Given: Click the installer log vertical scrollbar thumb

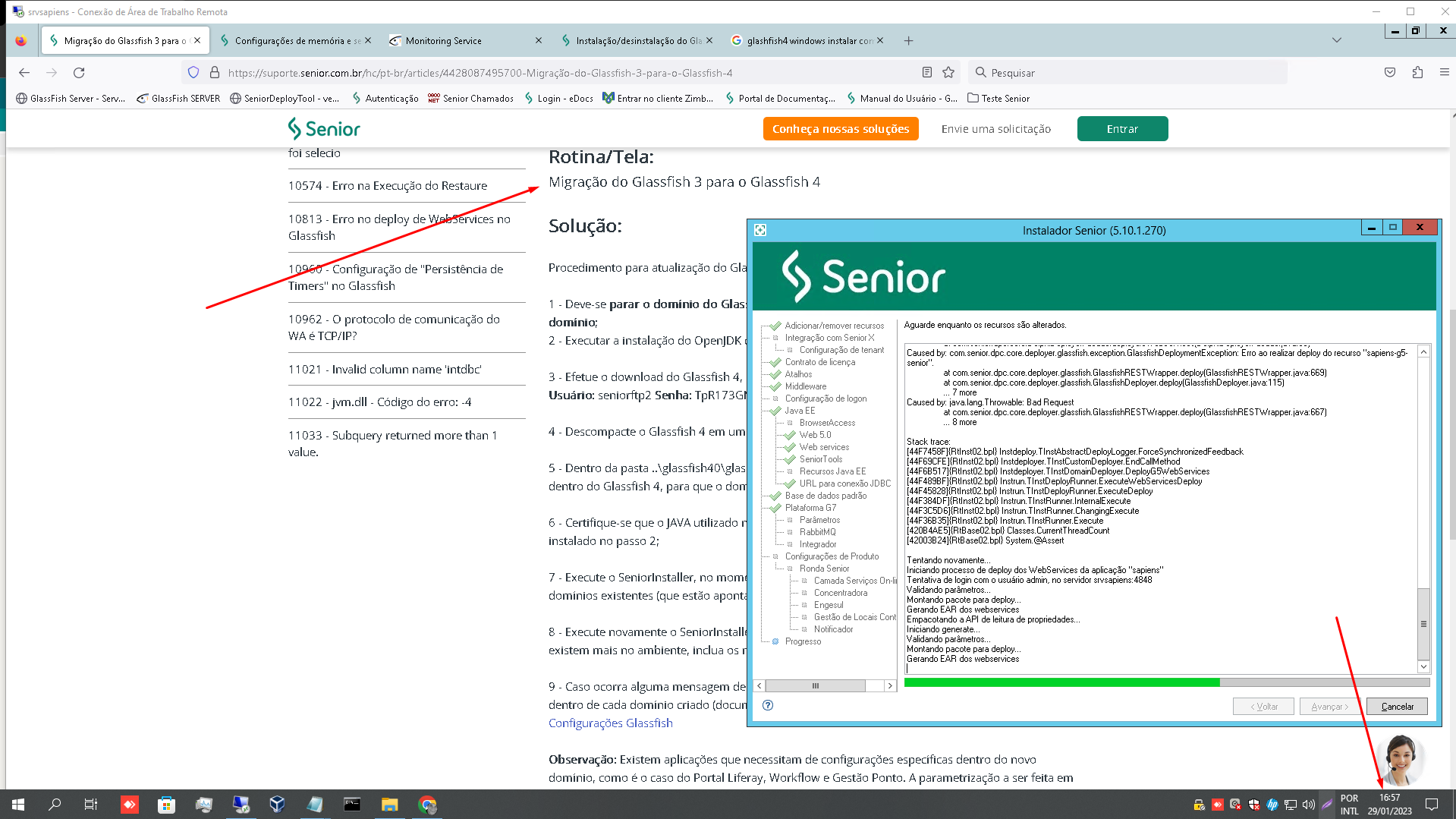Looking at the screenshot, I should 1423,624.
